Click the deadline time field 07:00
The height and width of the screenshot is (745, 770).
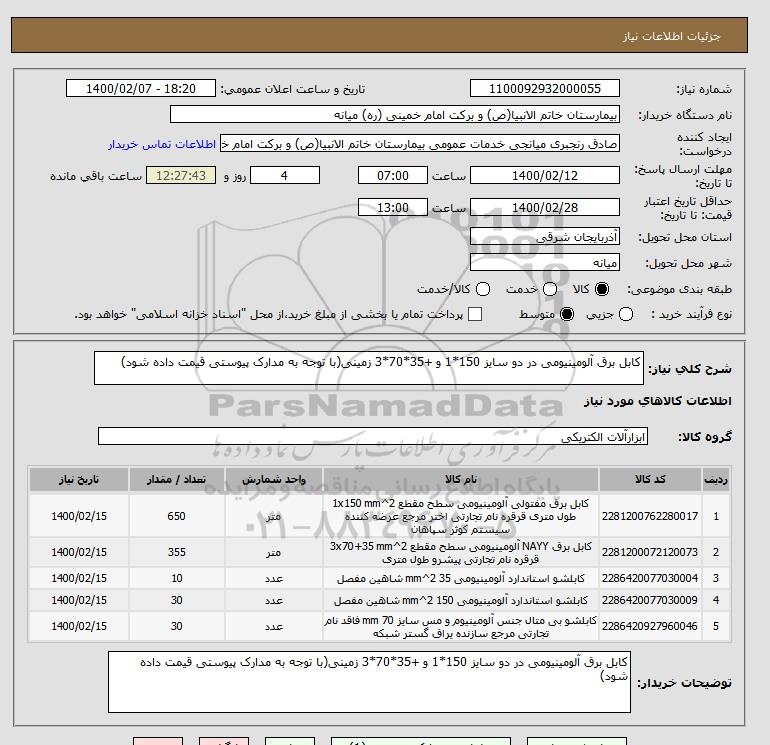coord(393,175)
